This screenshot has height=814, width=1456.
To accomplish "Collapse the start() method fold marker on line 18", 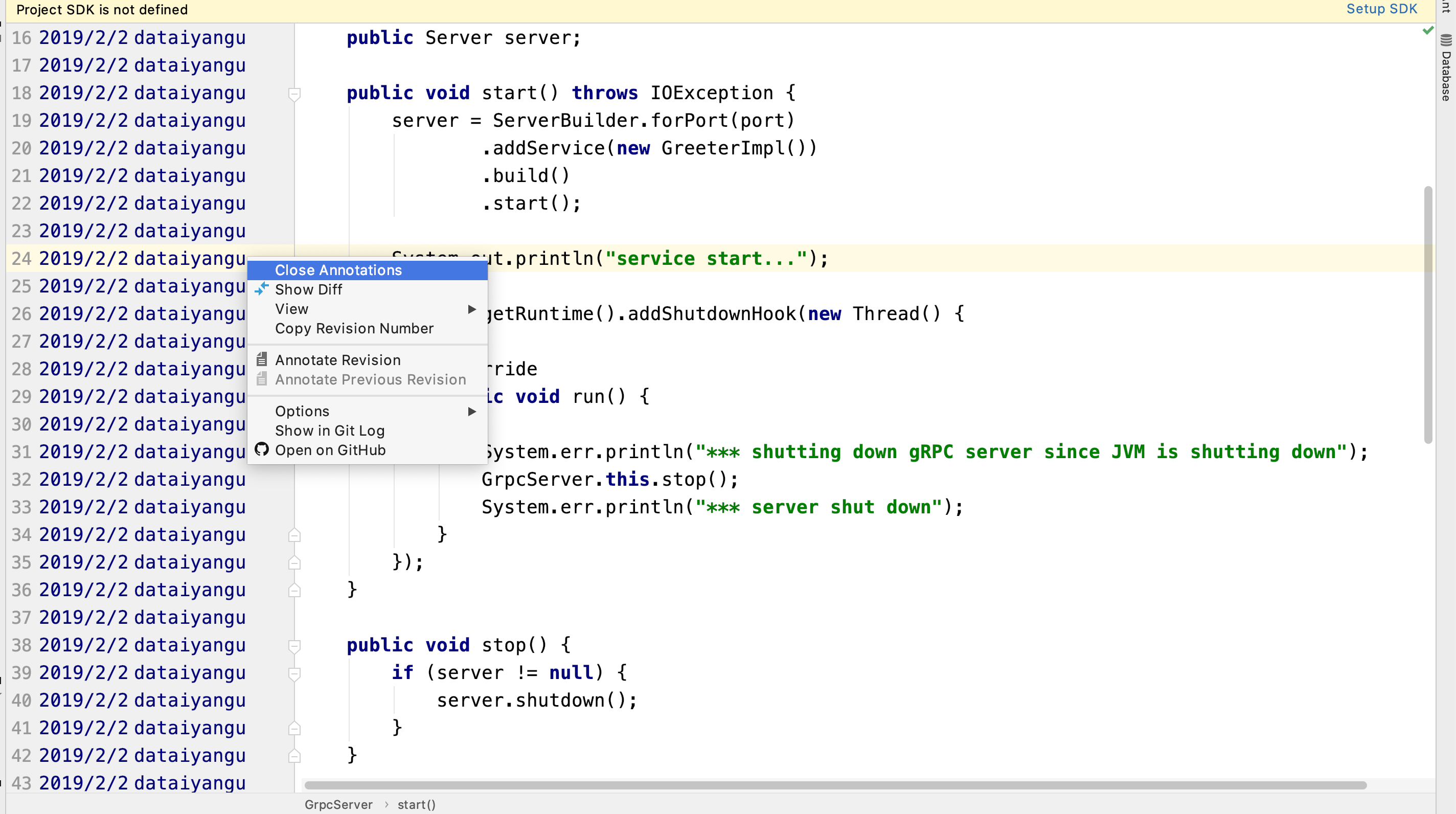I will click(x=294, y=94).
